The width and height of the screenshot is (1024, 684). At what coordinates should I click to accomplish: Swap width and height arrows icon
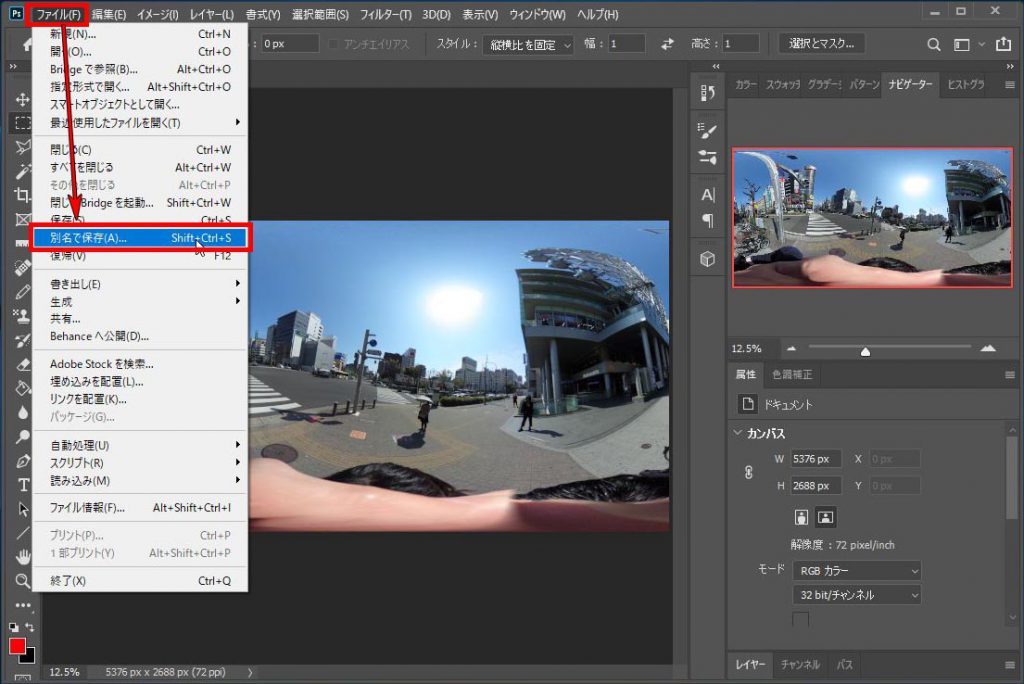[667, 44]
